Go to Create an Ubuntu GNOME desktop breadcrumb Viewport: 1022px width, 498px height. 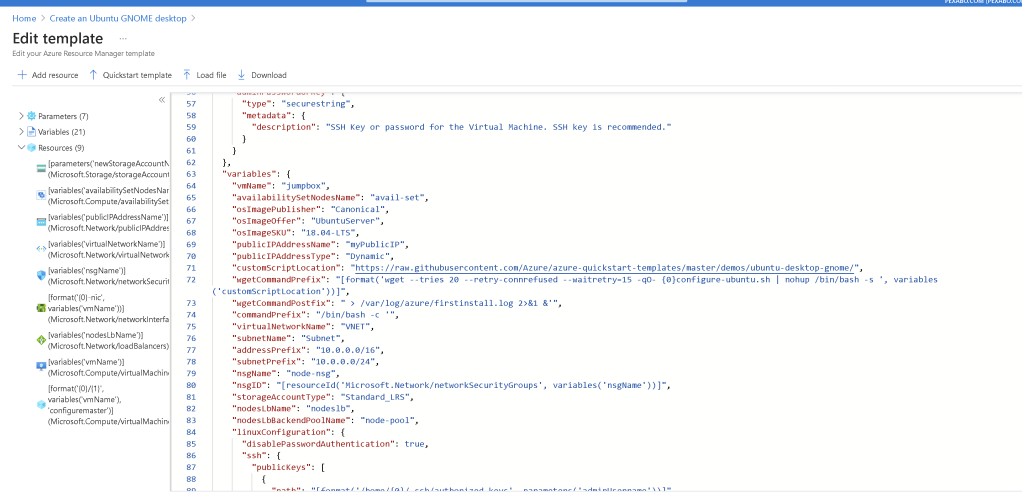(118, 18)
